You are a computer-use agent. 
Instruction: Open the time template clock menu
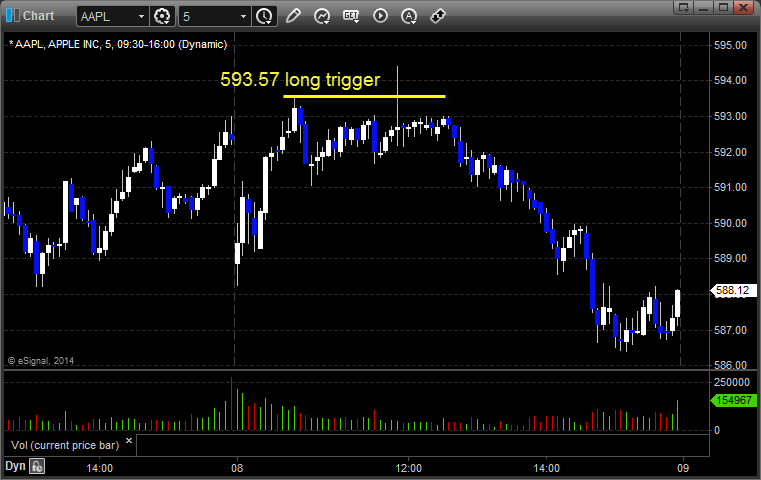[265, 17]
